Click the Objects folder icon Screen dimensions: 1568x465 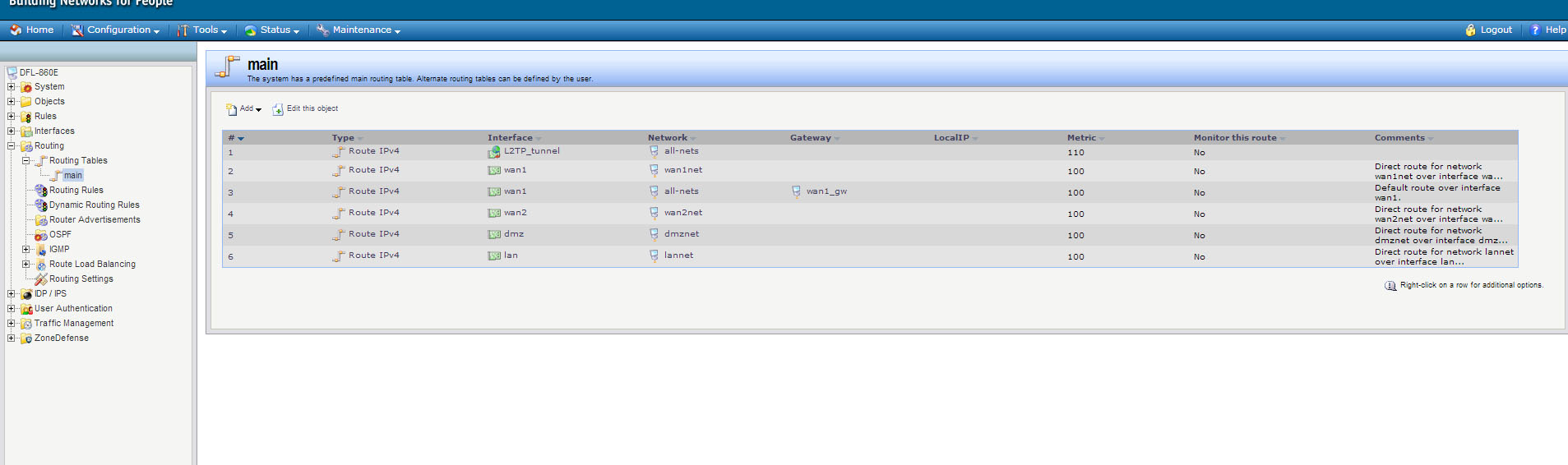coord(25,101)
